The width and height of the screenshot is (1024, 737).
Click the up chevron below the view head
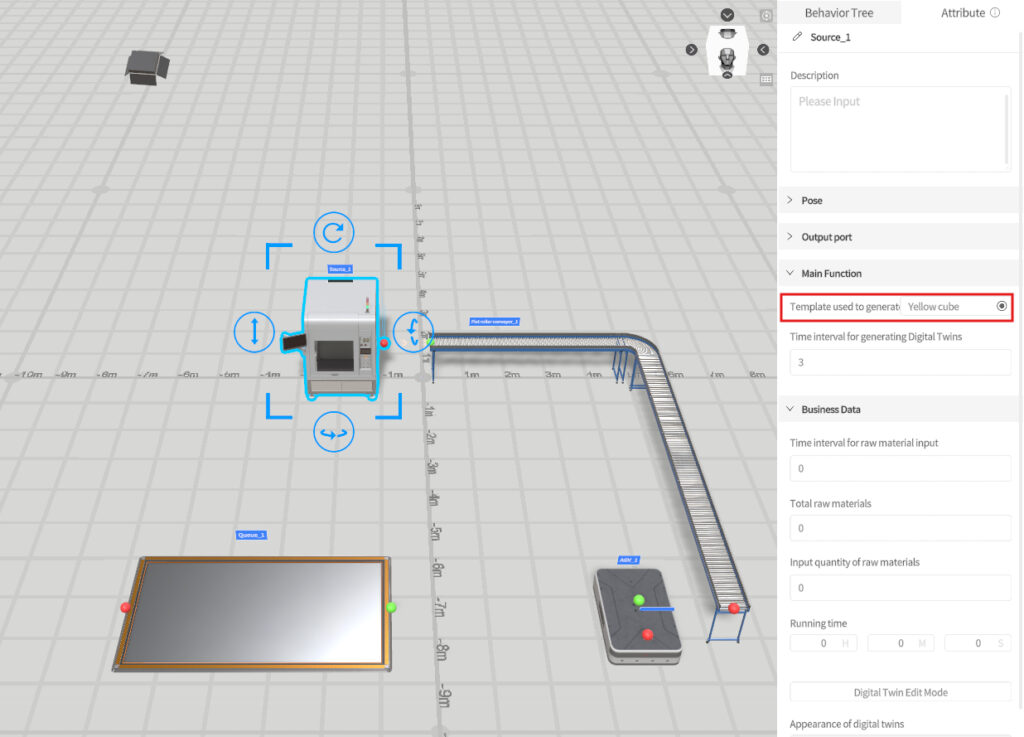[727, 75]
